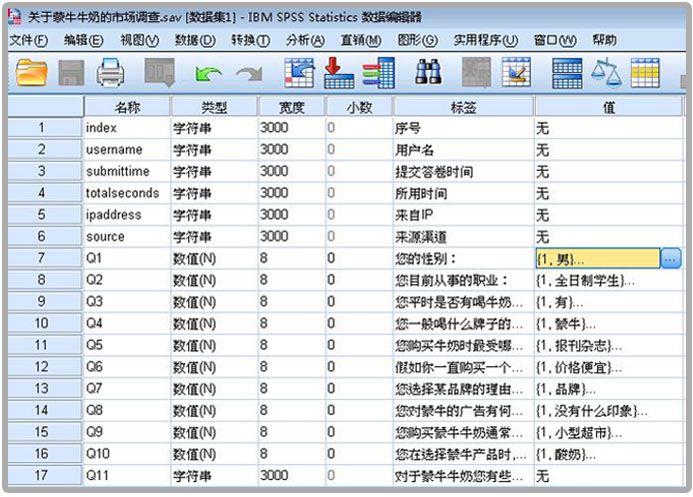Click the Print icon in toolbar

point(110,72)
